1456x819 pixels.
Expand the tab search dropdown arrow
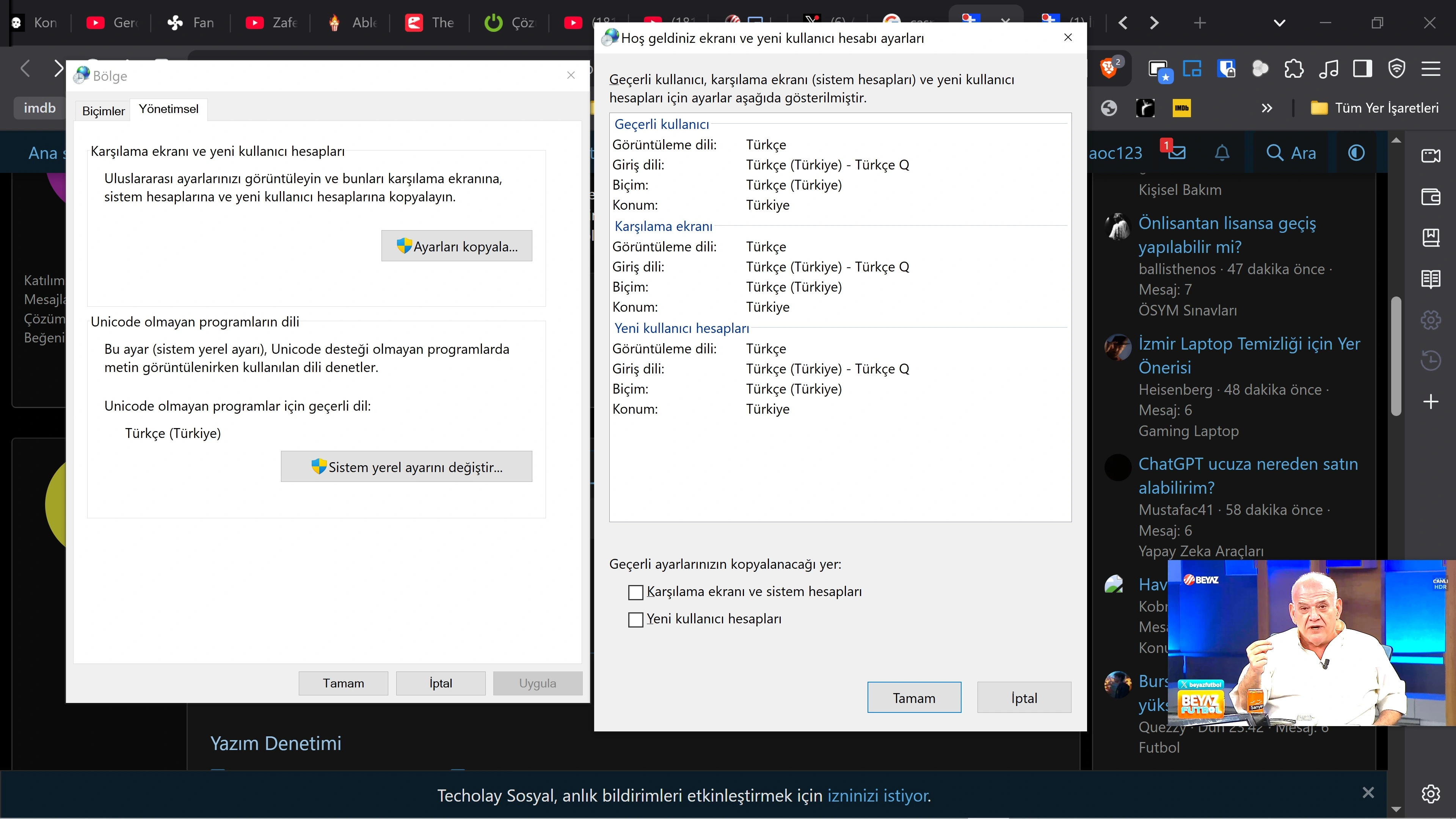(x=1280, y=23)
